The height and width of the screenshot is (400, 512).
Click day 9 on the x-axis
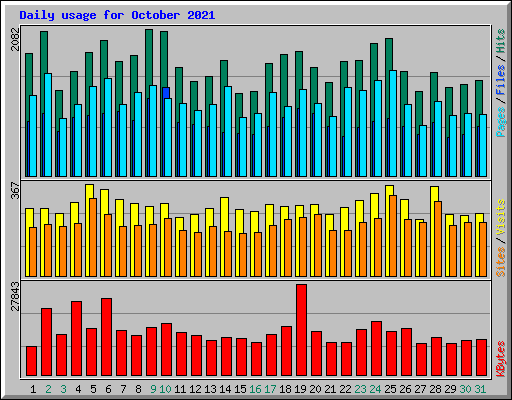pyautogui.click(x=153, y=389)
